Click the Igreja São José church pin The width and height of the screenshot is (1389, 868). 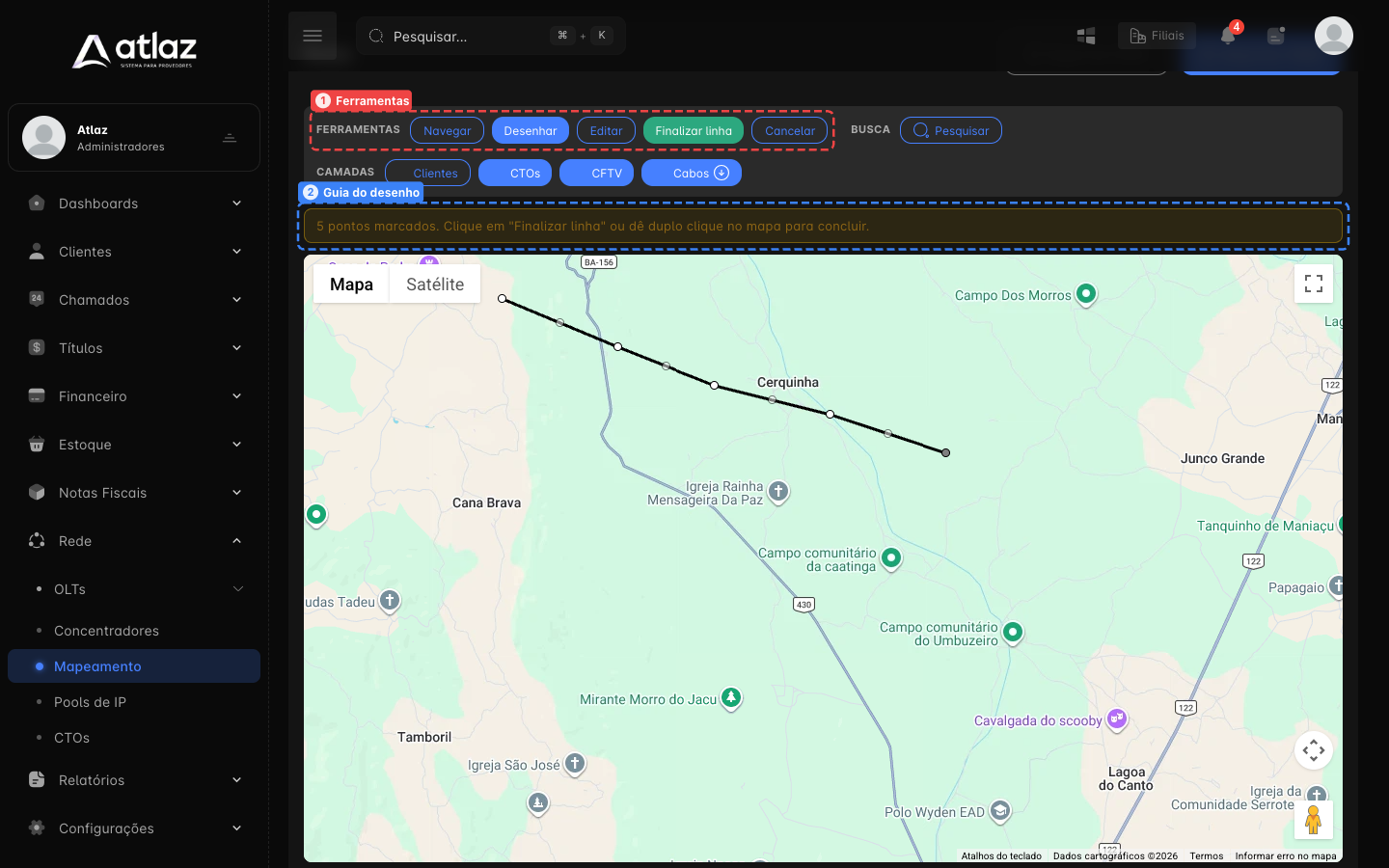pyautogui.click(x=575, y=764)
